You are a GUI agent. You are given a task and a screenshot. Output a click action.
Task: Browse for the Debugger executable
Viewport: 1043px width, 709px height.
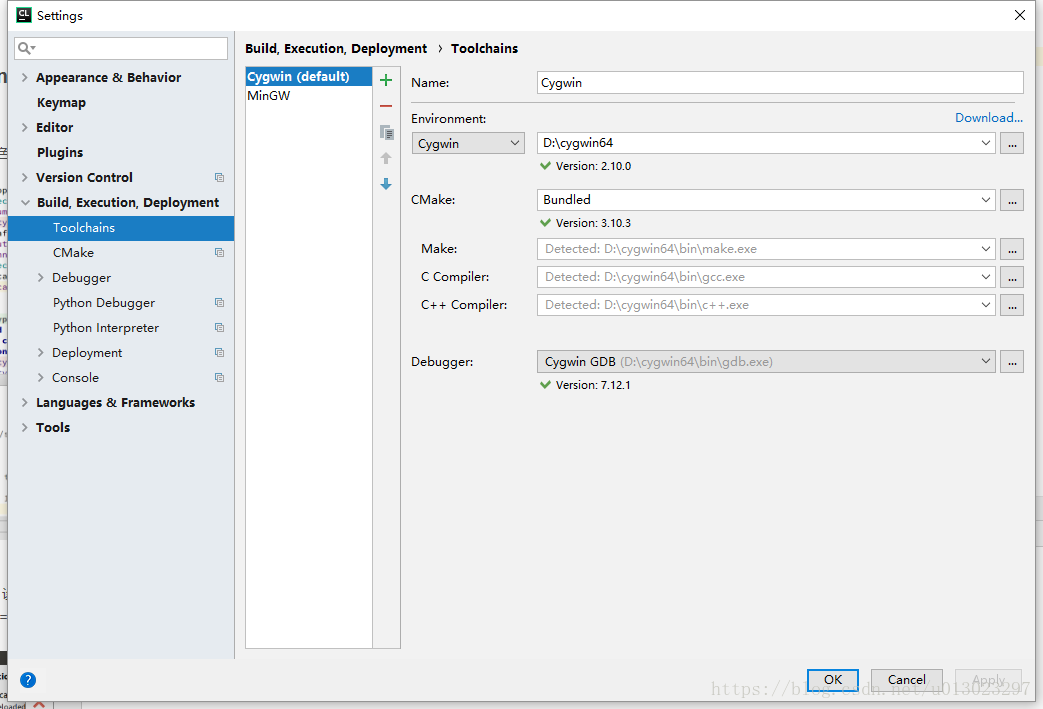point(1012,361)
